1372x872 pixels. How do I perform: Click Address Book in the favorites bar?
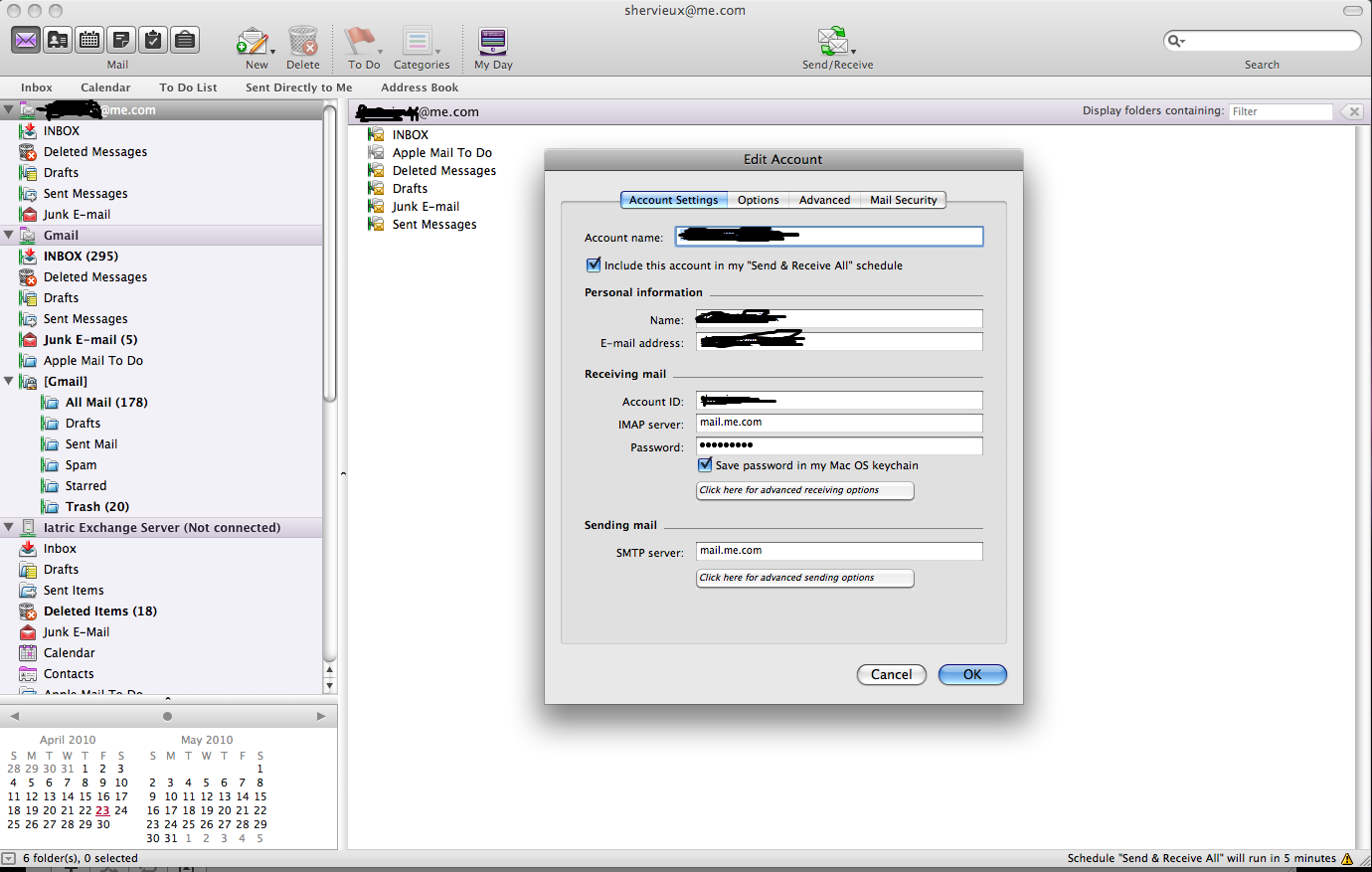(420, 87)
